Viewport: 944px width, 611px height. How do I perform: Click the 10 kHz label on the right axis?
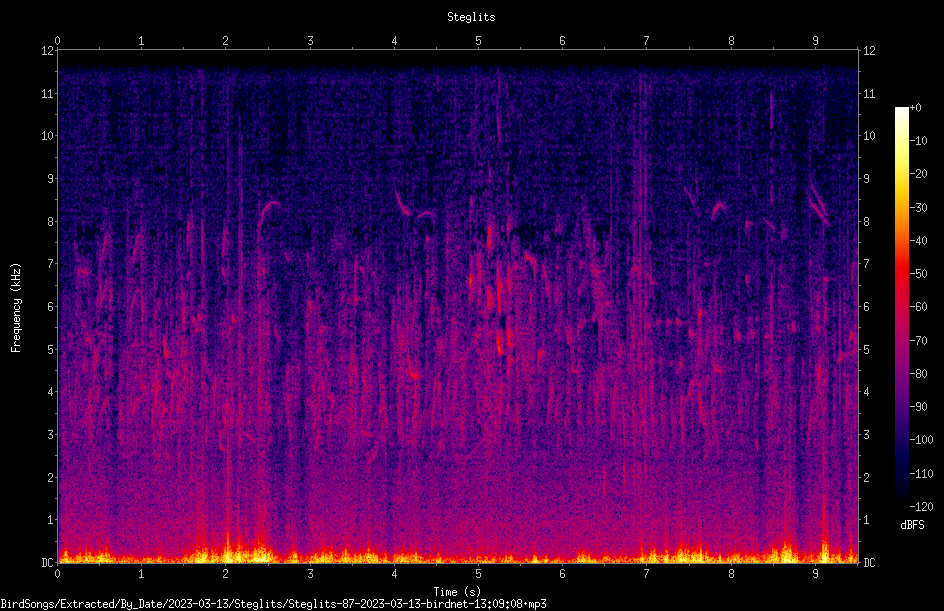(869, 136)
